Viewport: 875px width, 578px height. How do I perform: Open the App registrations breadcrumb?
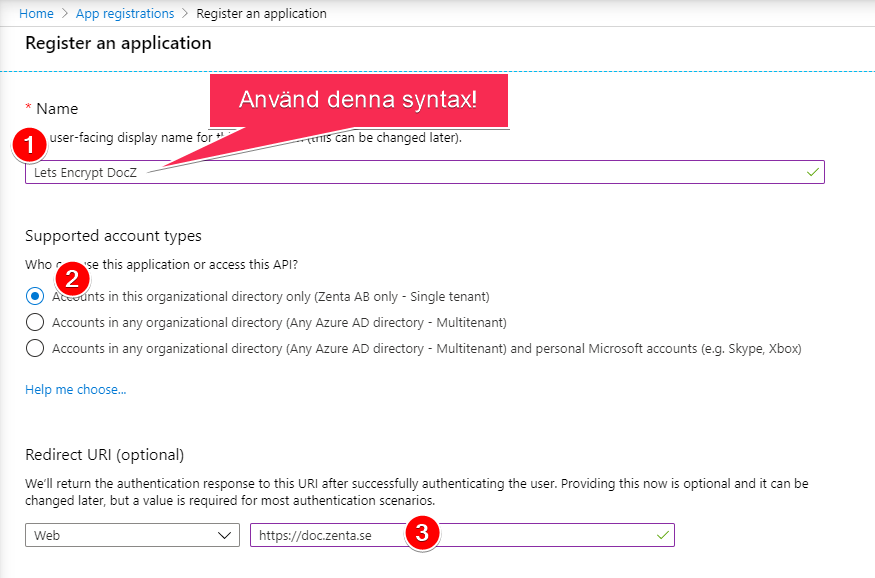(x=127, y=13)
